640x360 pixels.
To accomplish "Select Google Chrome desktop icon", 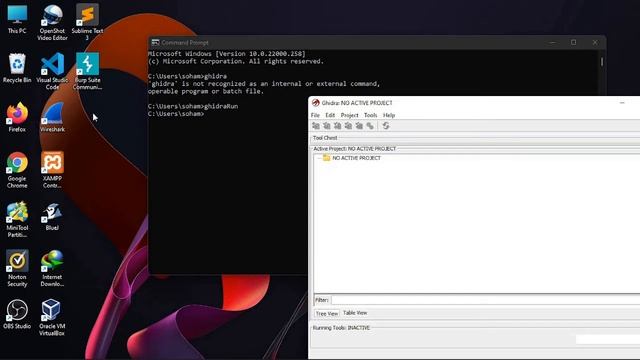I will (x=17, y=170).
